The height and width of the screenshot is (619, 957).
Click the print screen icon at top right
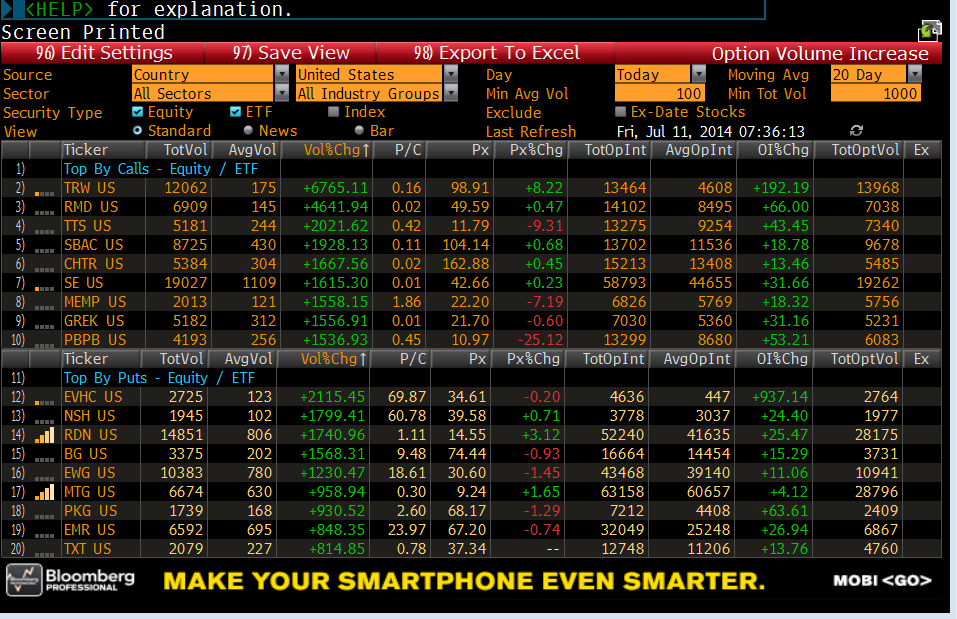click(x=930, y=31)
